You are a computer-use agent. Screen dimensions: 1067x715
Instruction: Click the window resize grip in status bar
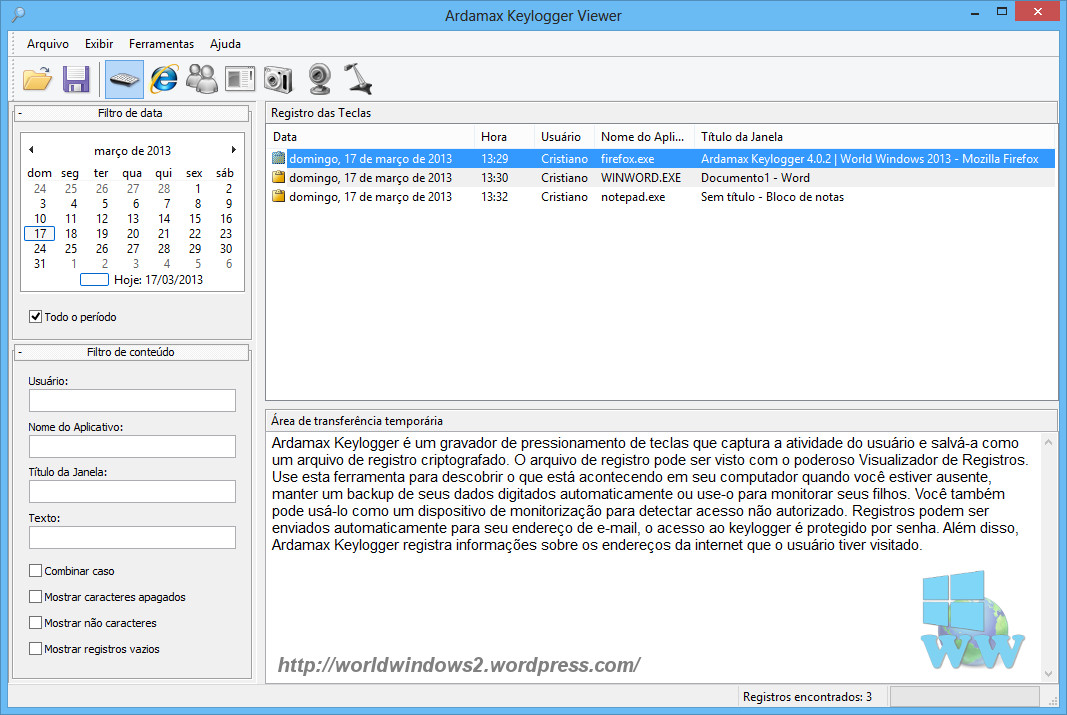pos(1053,700)
